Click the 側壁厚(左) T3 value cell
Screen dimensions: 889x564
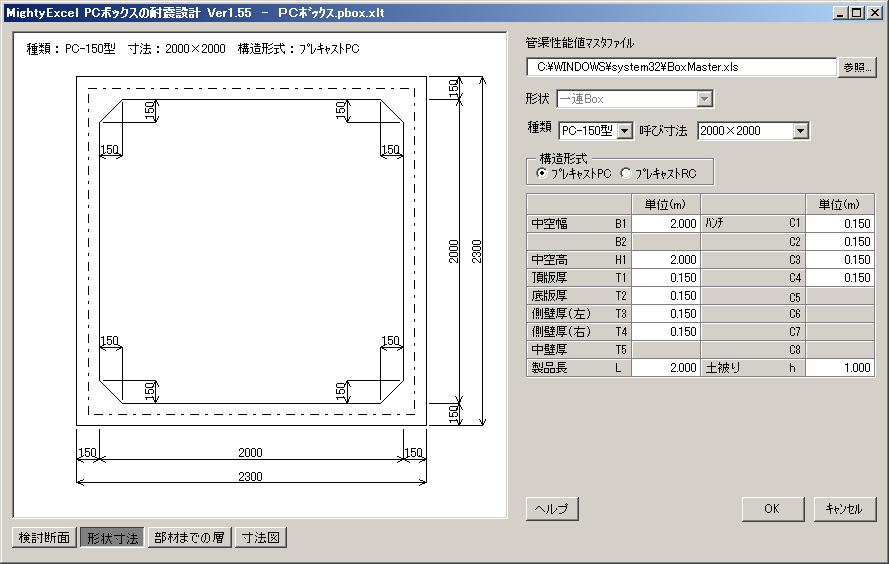666,314
